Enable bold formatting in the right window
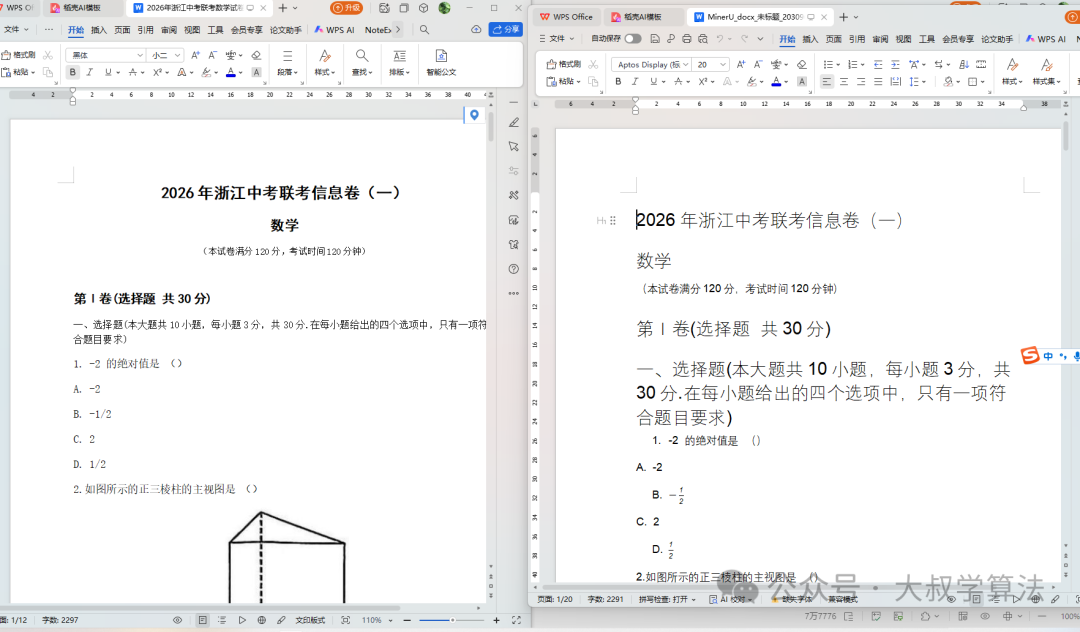 pyautogui.click(x=618, y=80)
